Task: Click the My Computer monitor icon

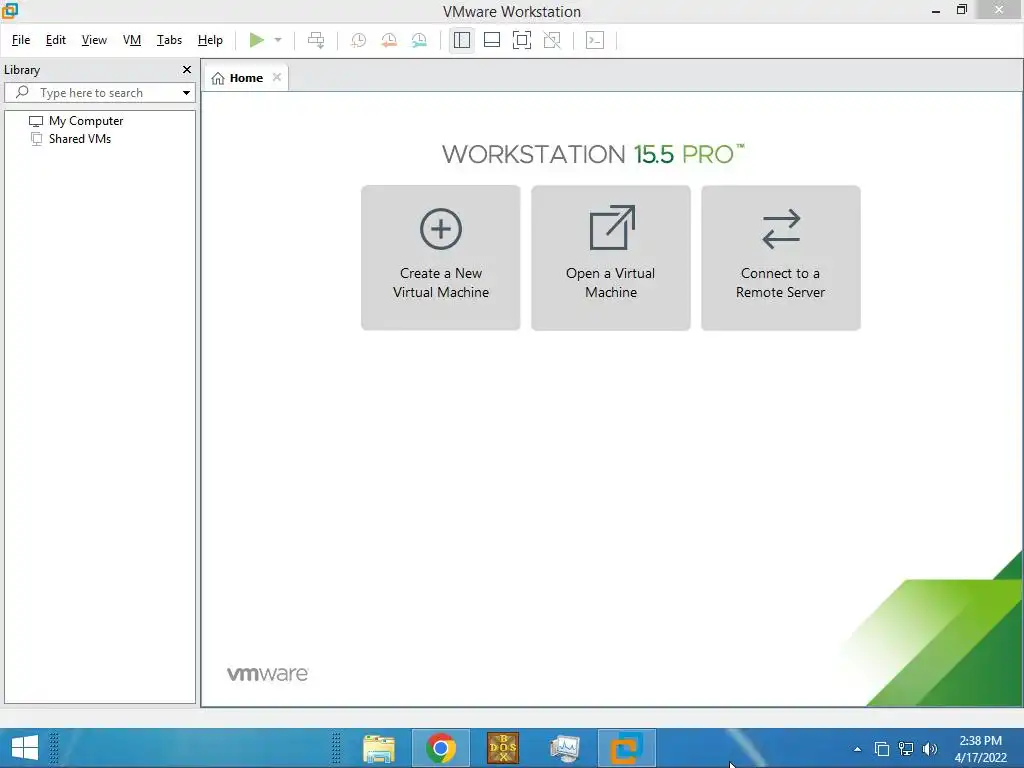Action: point(36,121)
